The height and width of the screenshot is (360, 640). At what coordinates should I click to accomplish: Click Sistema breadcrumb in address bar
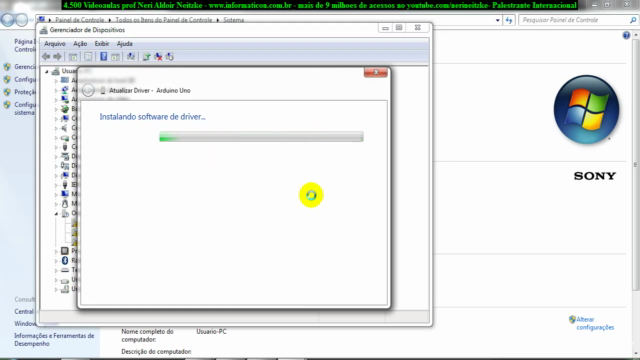coord(233,20)
